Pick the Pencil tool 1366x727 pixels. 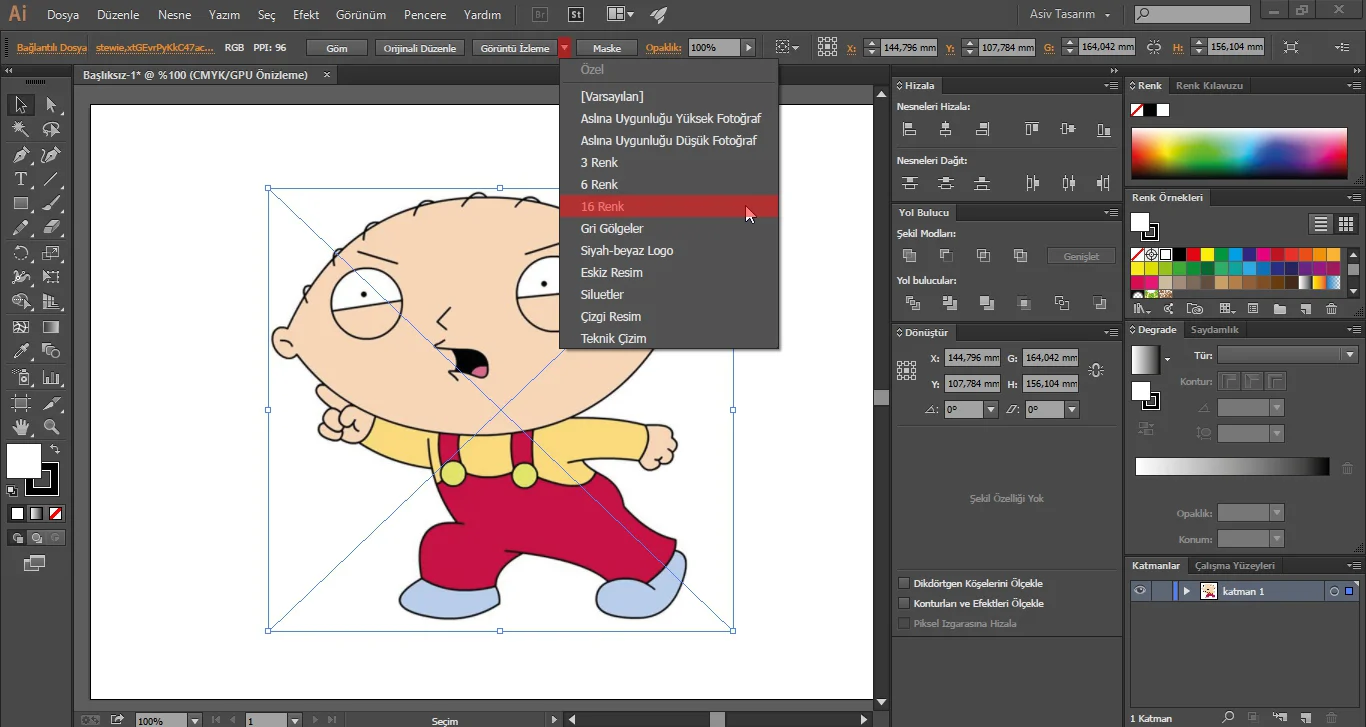click(20, 228)
